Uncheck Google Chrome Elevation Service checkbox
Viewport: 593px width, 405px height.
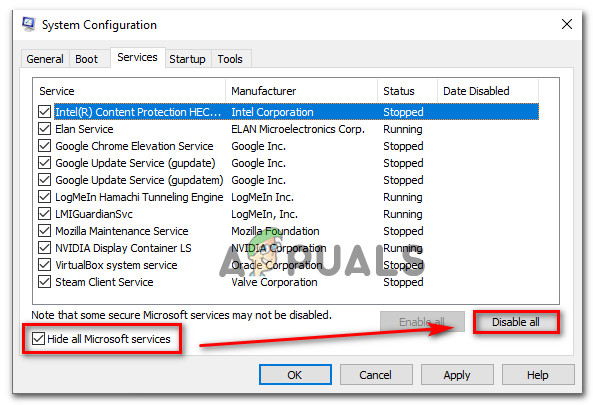pyautogui.click(x=45, y=146)
